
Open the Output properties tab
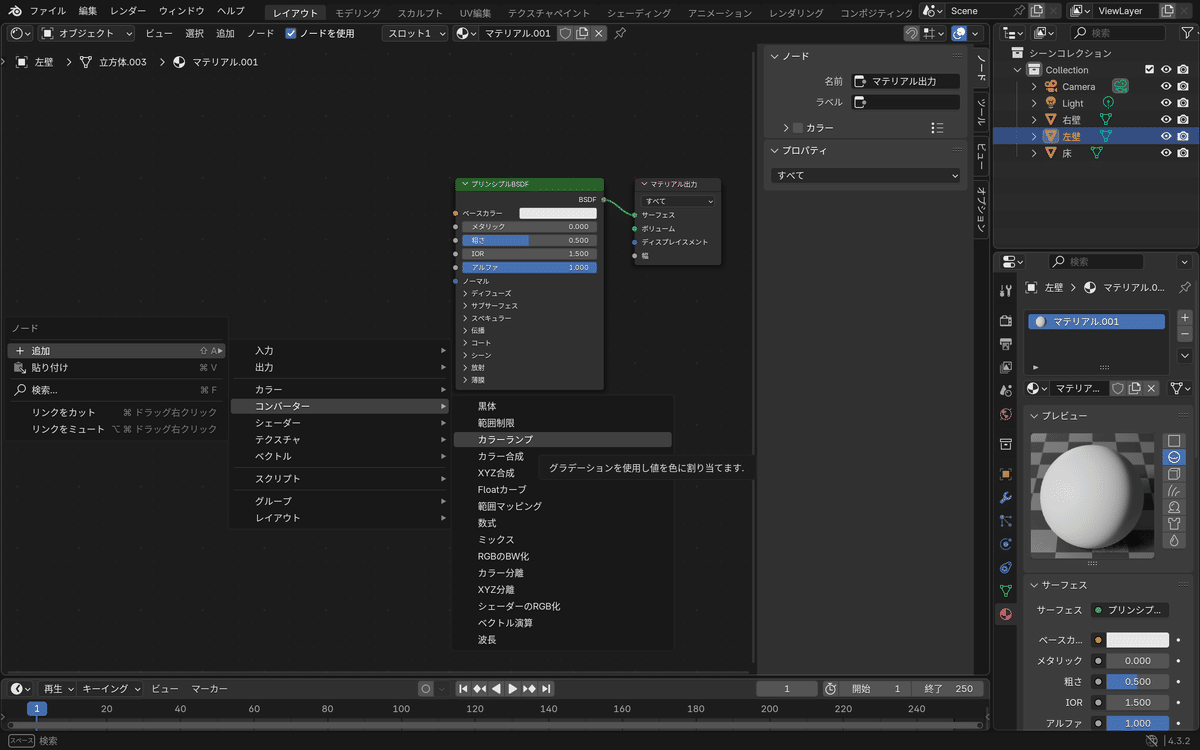pos(1006,343)
